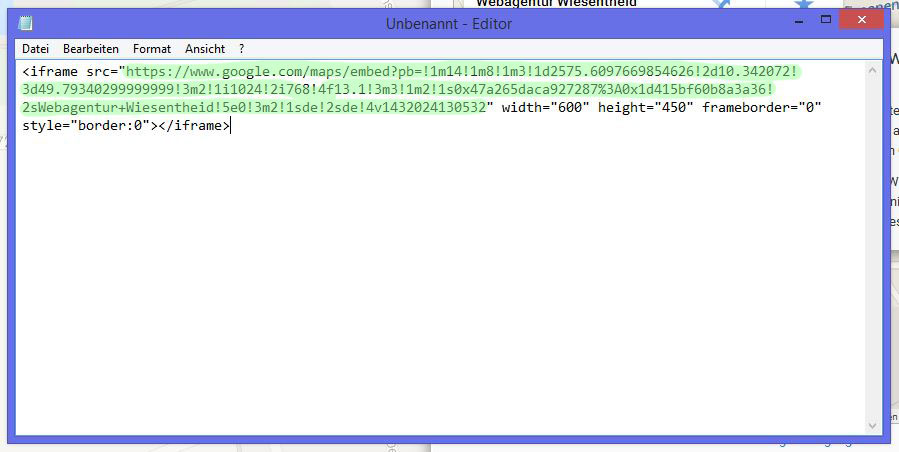This screenshot has width=899, height=452.
Task: Place cursor in the highlighted Google Maps URL
Action: point(400,90)
